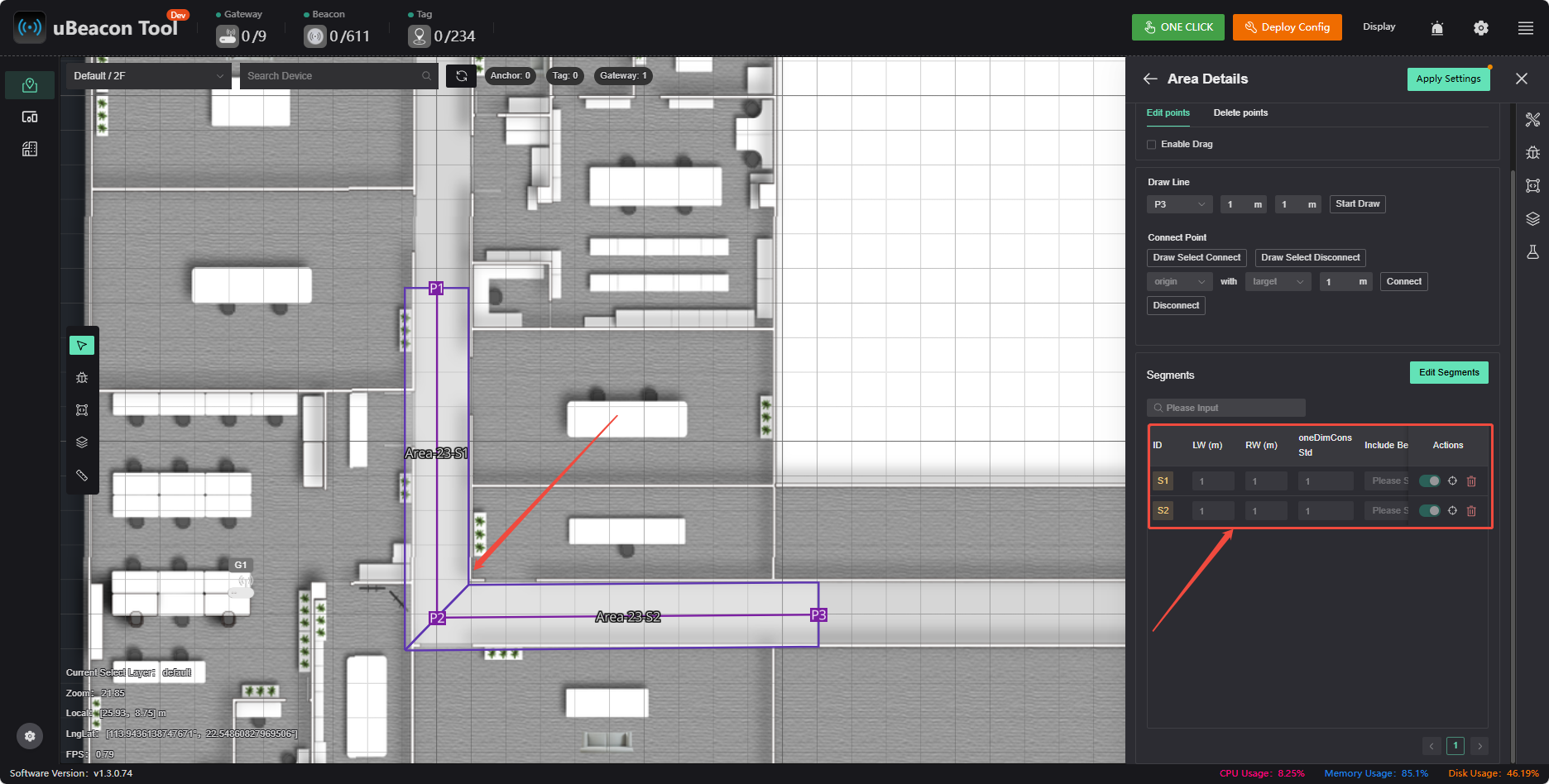Toggle the switch for segment S2
Viewport: 1549px width, 784px height.
click(x=1429, y=511)
